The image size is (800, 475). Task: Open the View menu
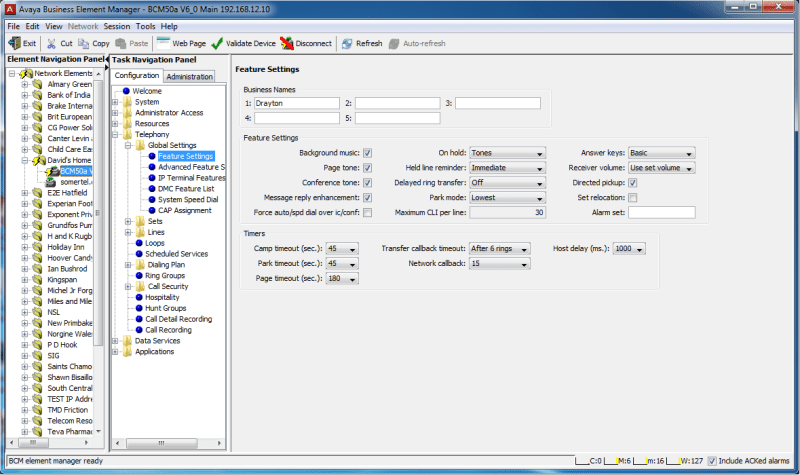(x=54, y=27)
